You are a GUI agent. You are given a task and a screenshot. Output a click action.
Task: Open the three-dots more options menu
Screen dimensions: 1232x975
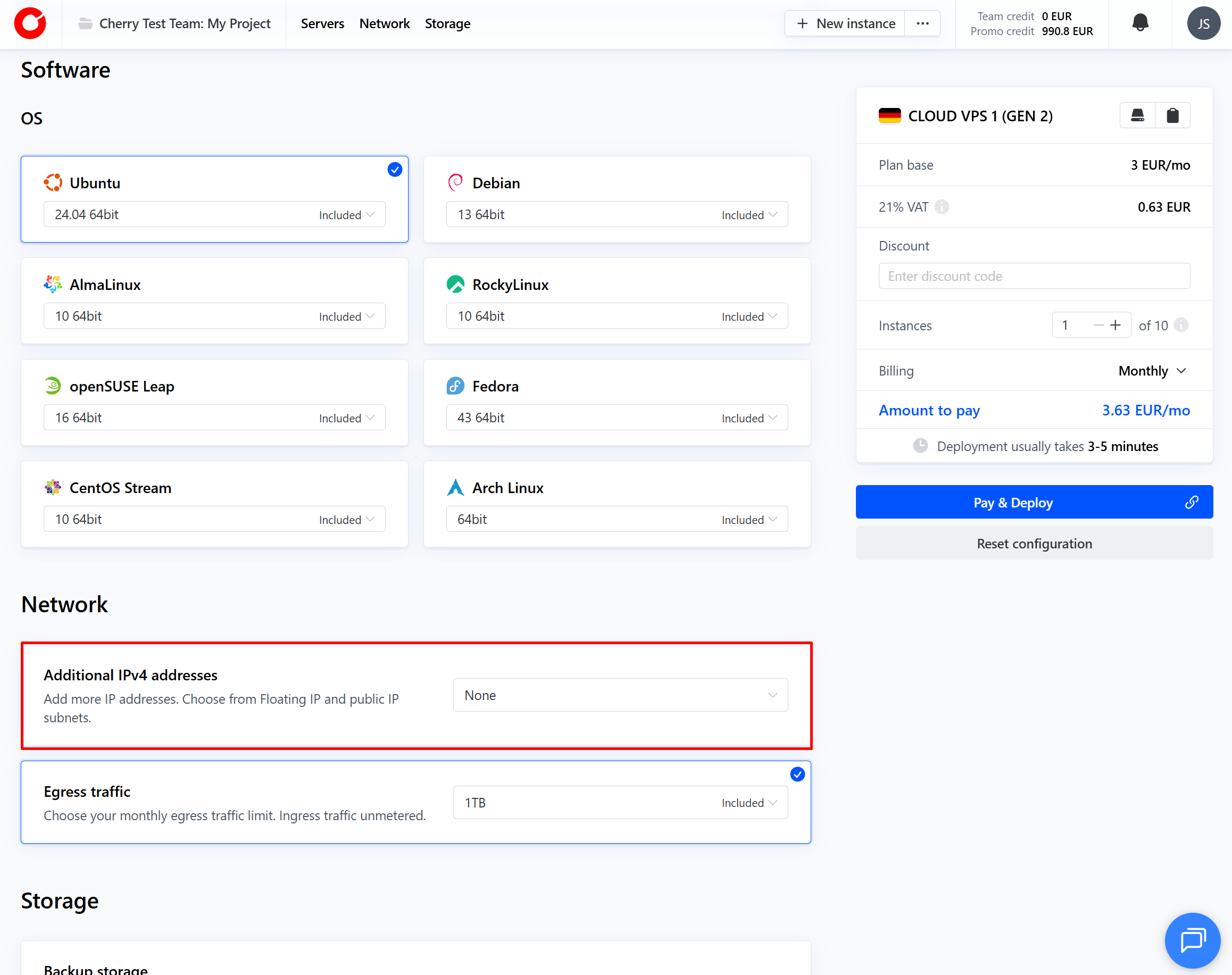point(922,23)
